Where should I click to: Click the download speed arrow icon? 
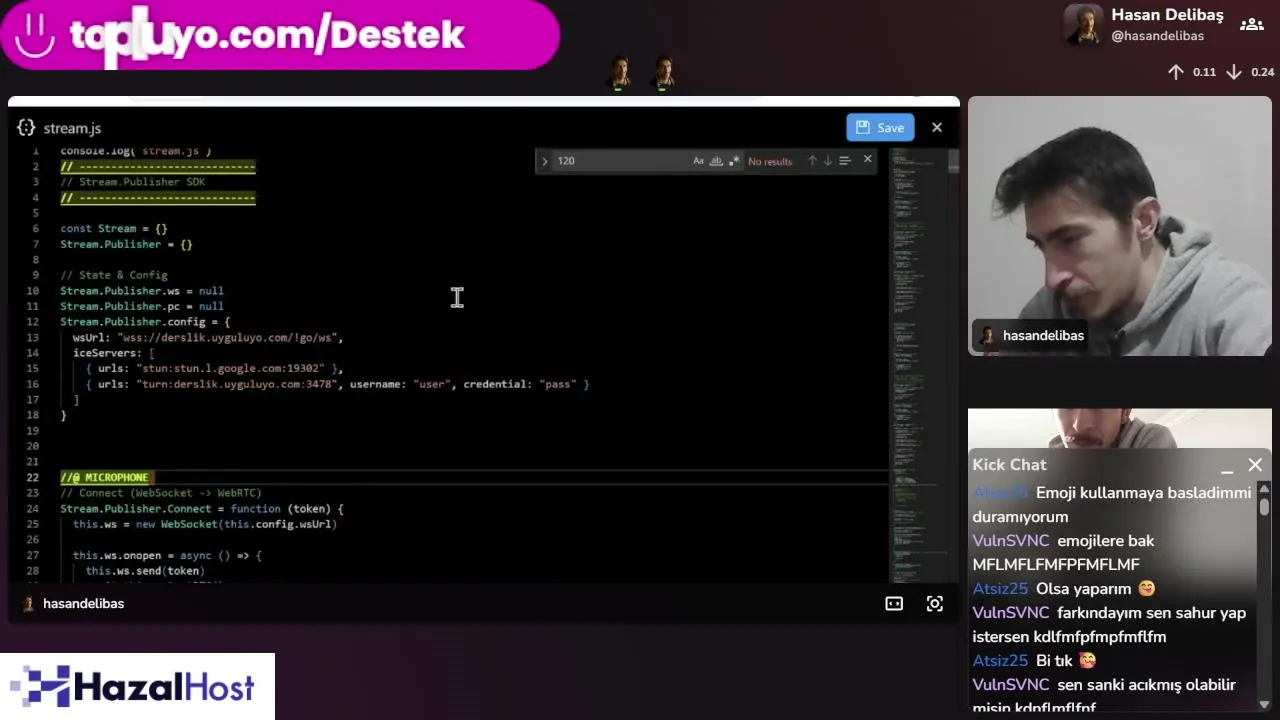point(1234,72)
